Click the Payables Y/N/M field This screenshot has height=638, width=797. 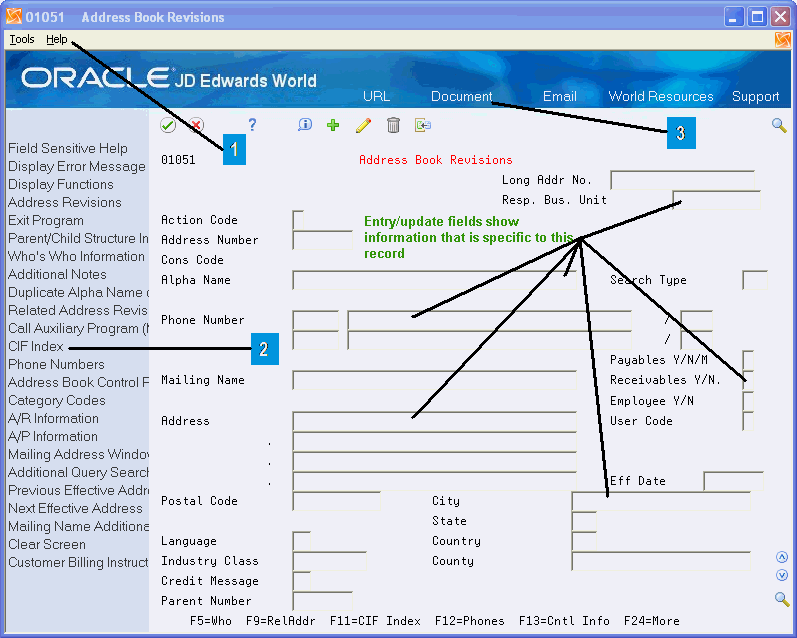click(748, 359)
